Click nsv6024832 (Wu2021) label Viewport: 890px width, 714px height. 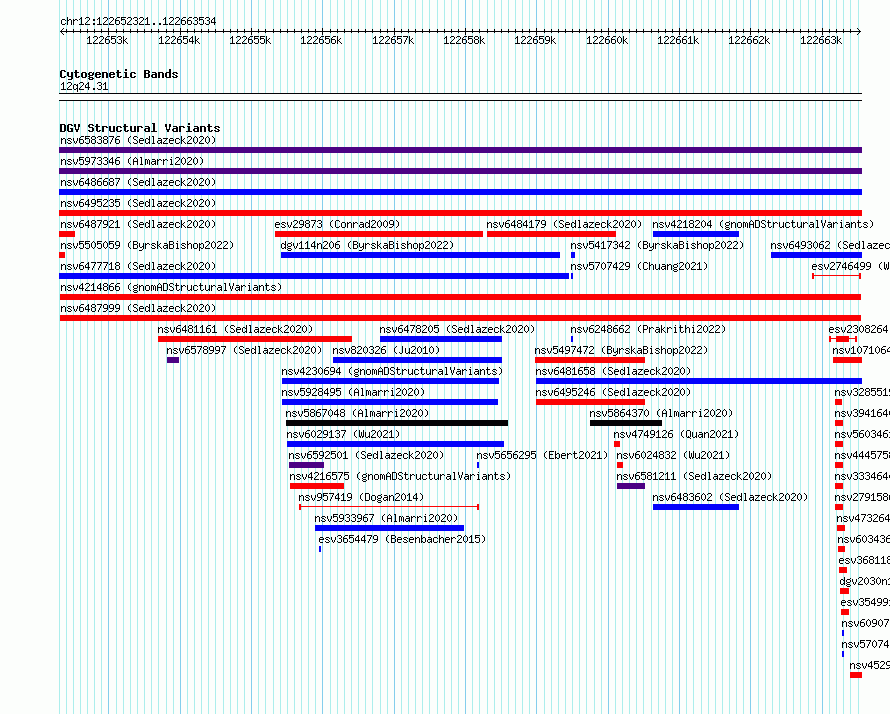click(673, 455)
